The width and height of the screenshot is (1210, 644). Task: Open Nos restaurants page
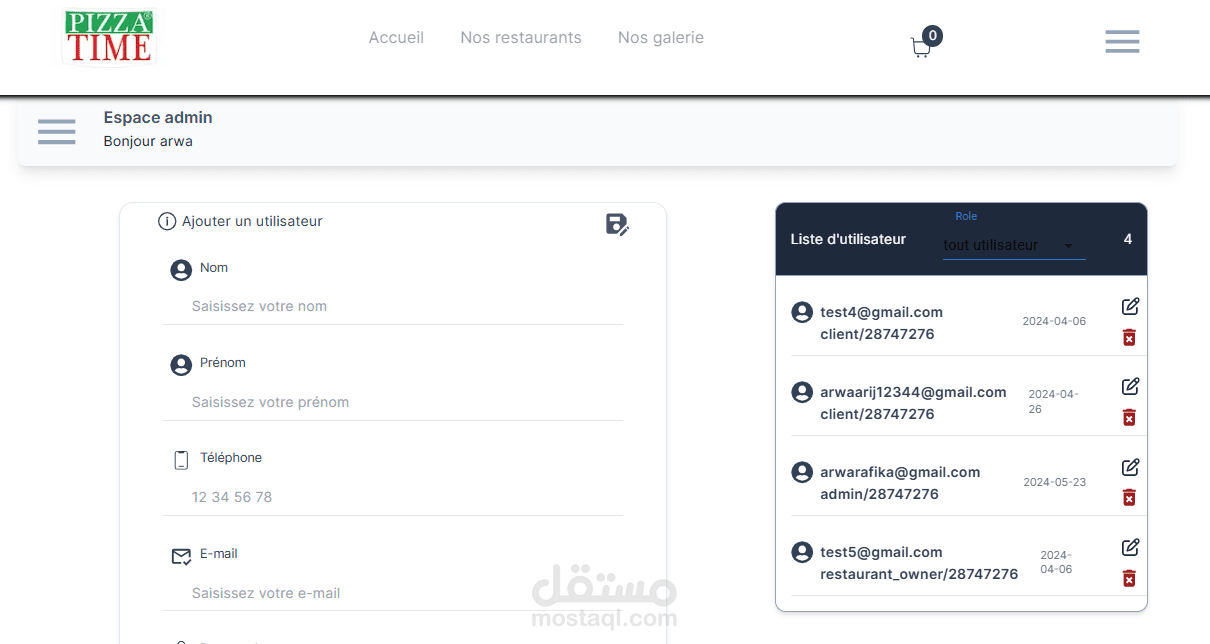point(521,38)
